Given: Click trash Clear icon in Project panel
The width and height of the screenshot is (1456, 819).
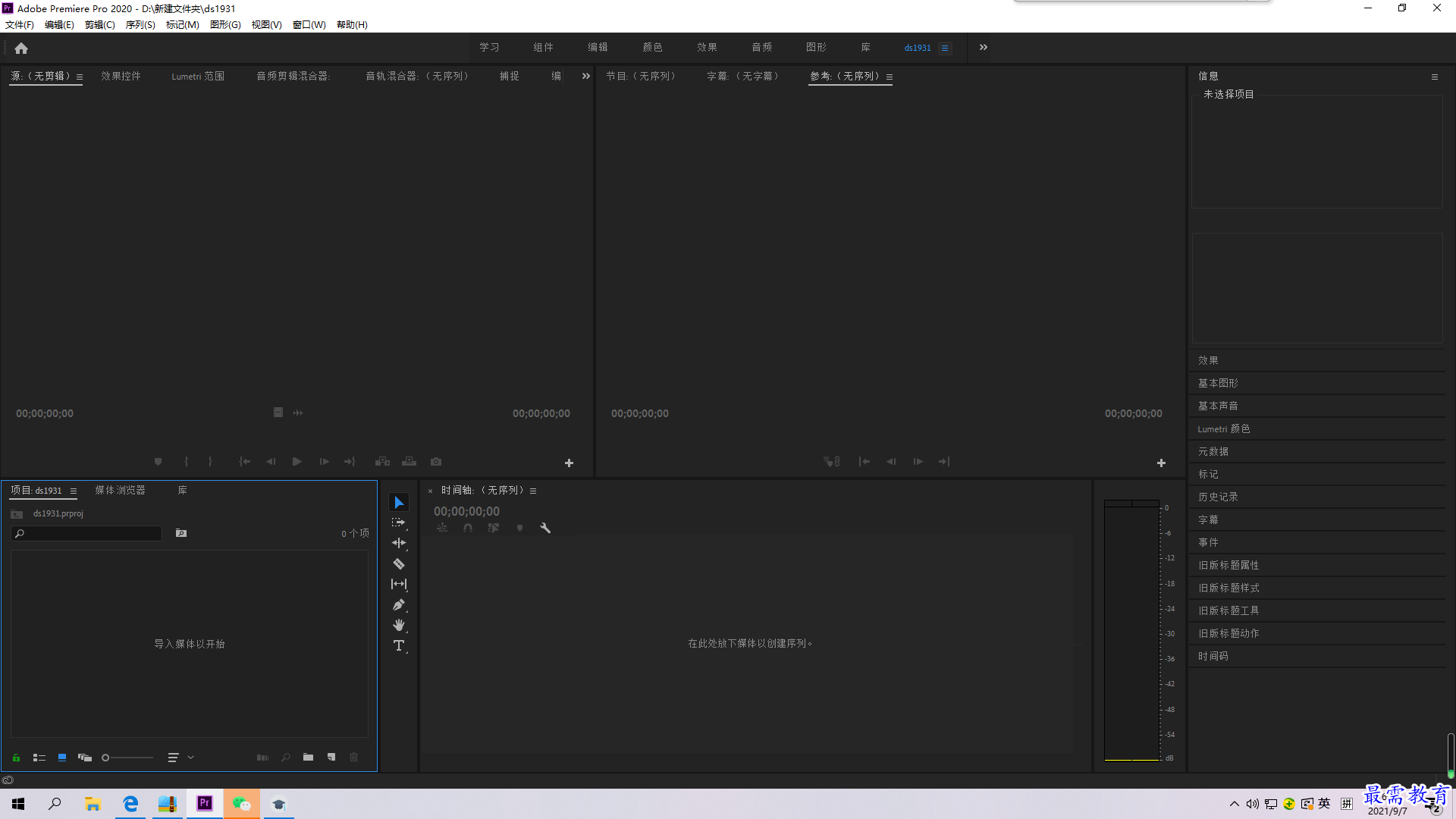Looking at the screenshot, I should (354, 758).
